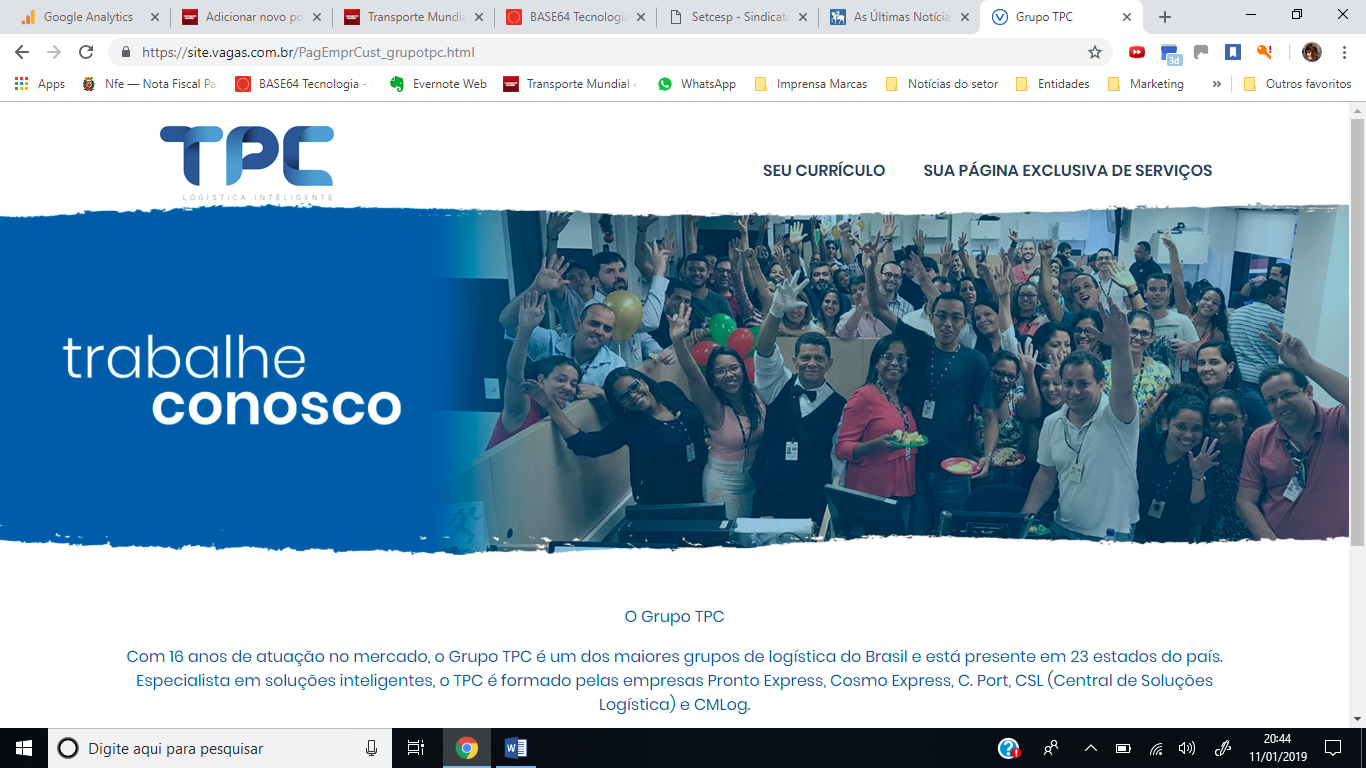The width and height of the screenshot is (1366, 768).
Task: View site security padlock info
Action: tap(126, 52)
